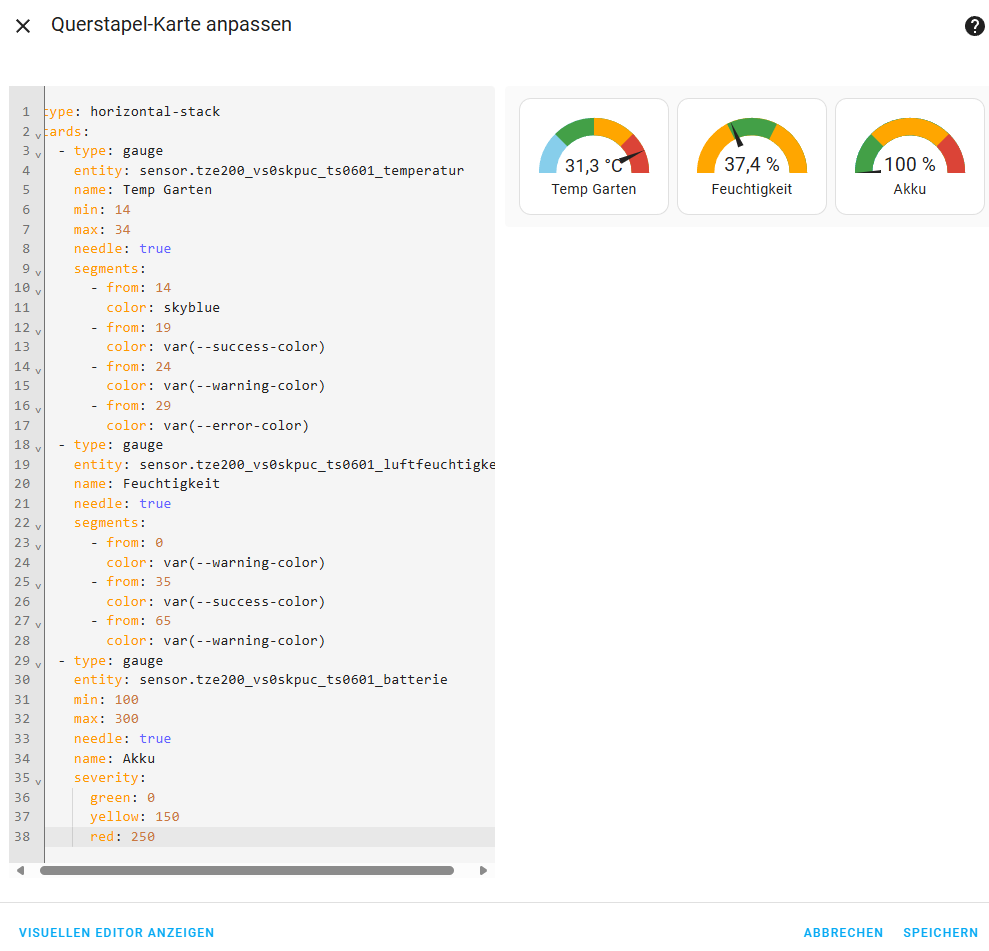Fold the segment at line 10

point(38,291)
